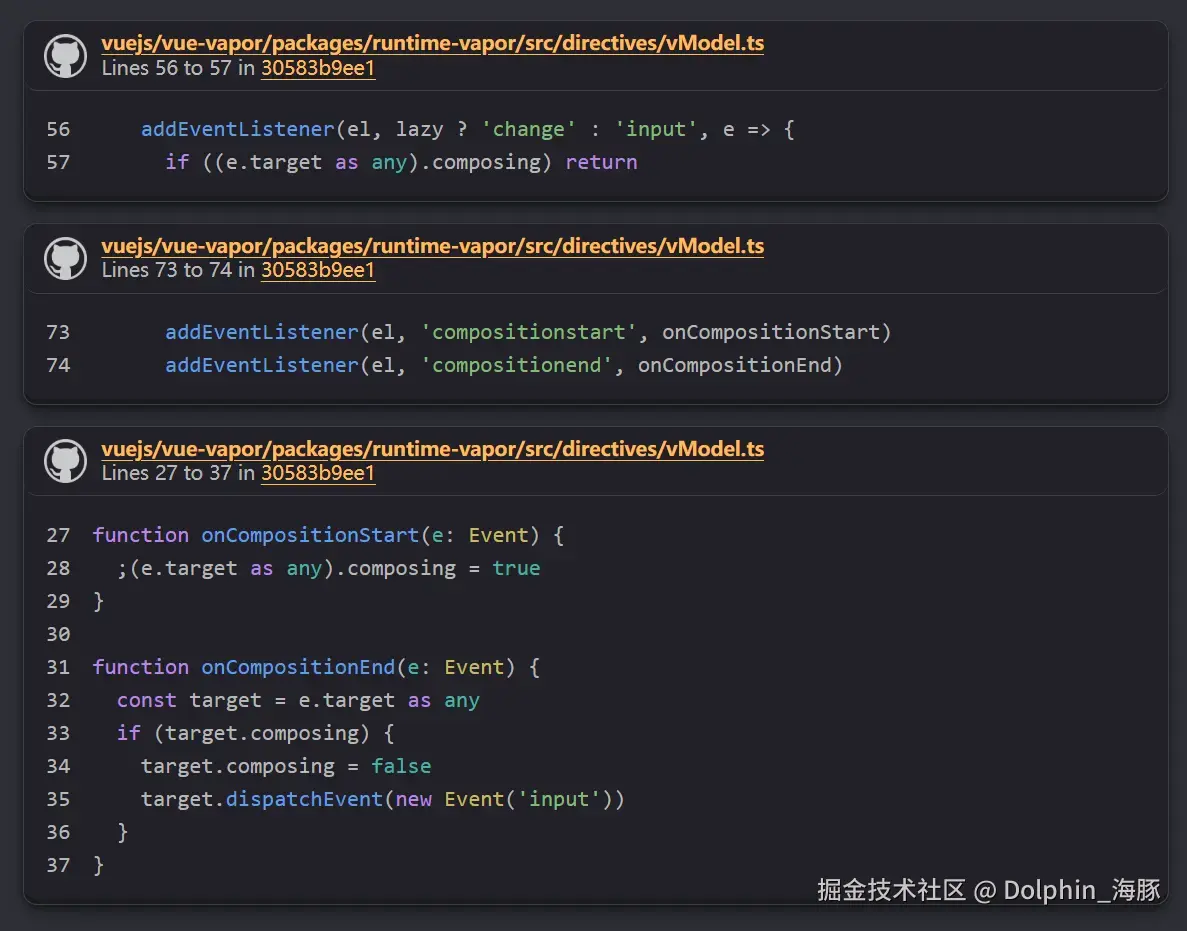This screenshot has width=1187, height=931.
Task: Select line number 27 in the third snippet
Action: (x=58, y=535)
